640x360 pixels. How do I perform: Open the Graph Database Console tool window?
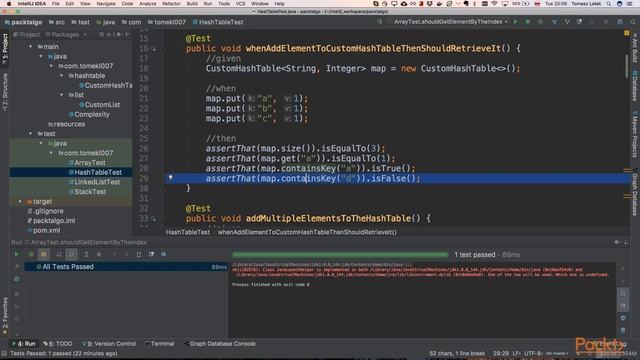pyautogui.click(x=220, y=344)
